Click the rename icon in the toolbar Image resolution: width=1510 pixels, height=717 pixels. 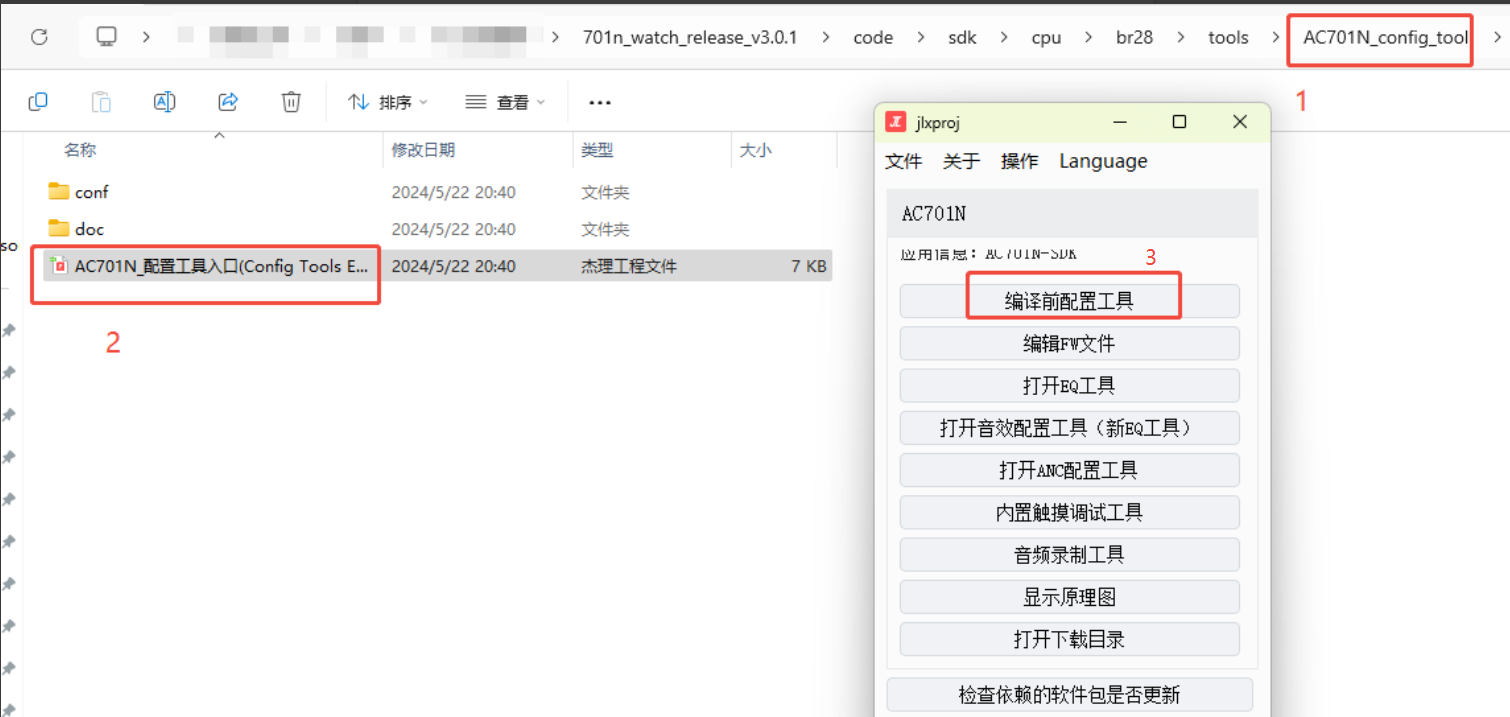[165, 101]
